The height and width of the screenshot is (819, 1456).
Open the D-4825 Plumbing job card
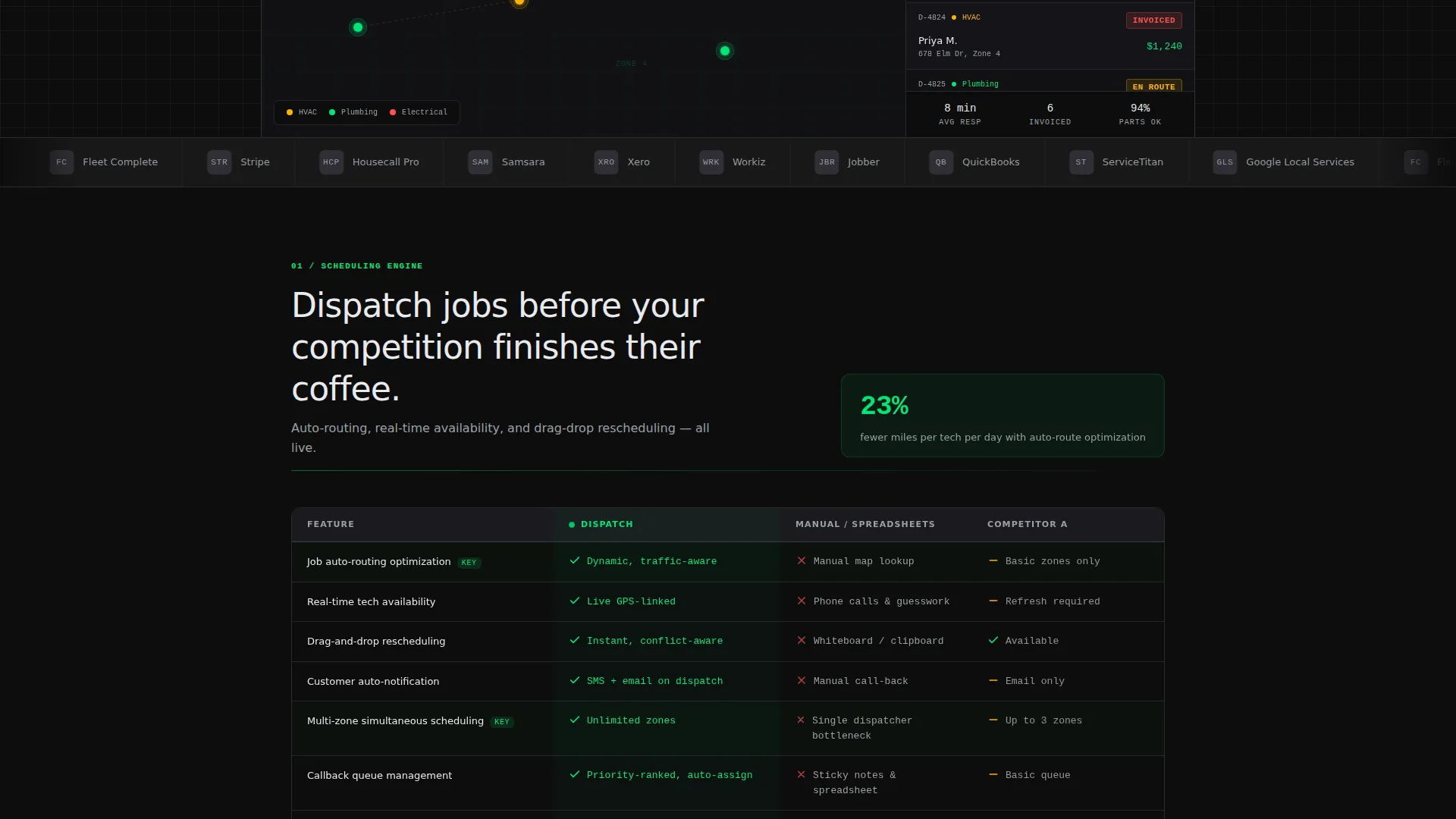point(1050,81)
